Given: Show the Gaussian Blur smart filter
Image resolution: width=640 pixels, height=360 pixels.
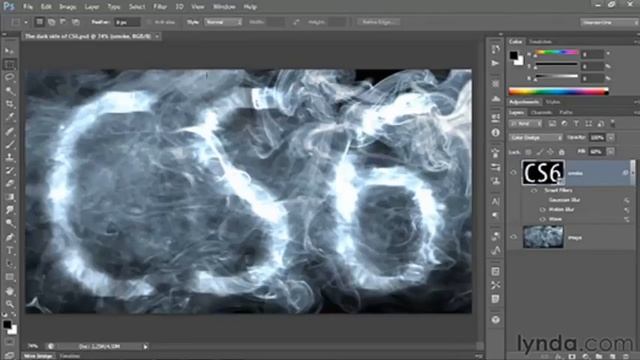Looking at the screenshot, I should [x=542, y=200].
